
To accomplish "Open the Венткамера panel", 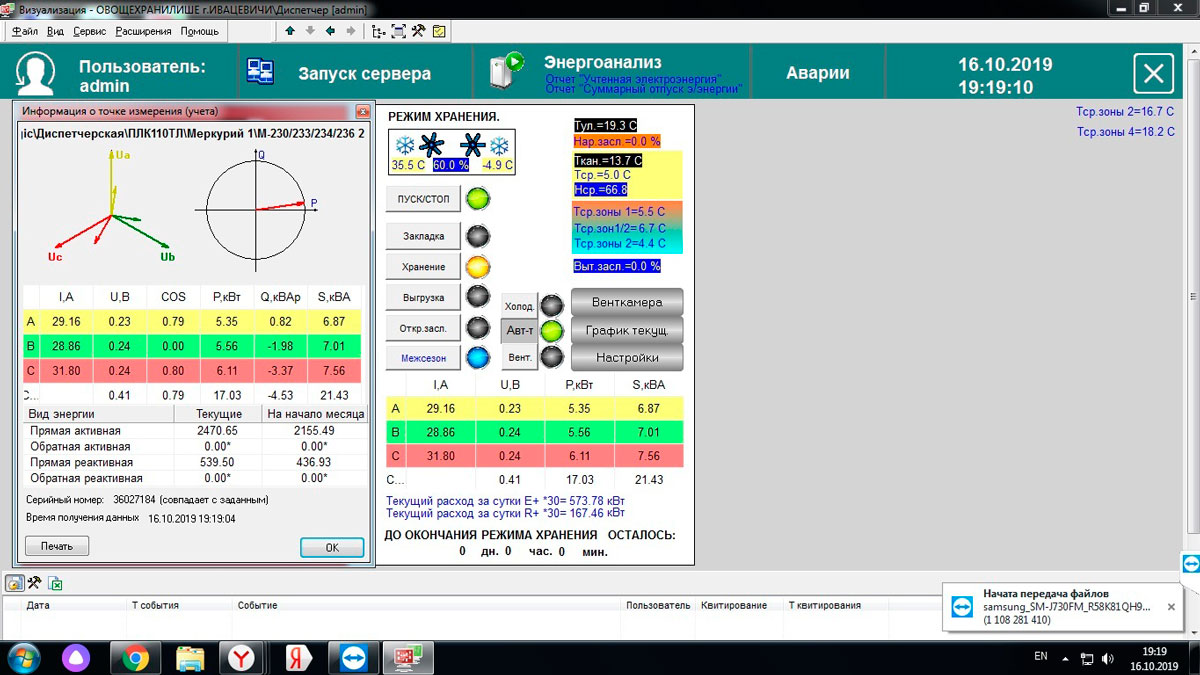I will click(627, 302).
